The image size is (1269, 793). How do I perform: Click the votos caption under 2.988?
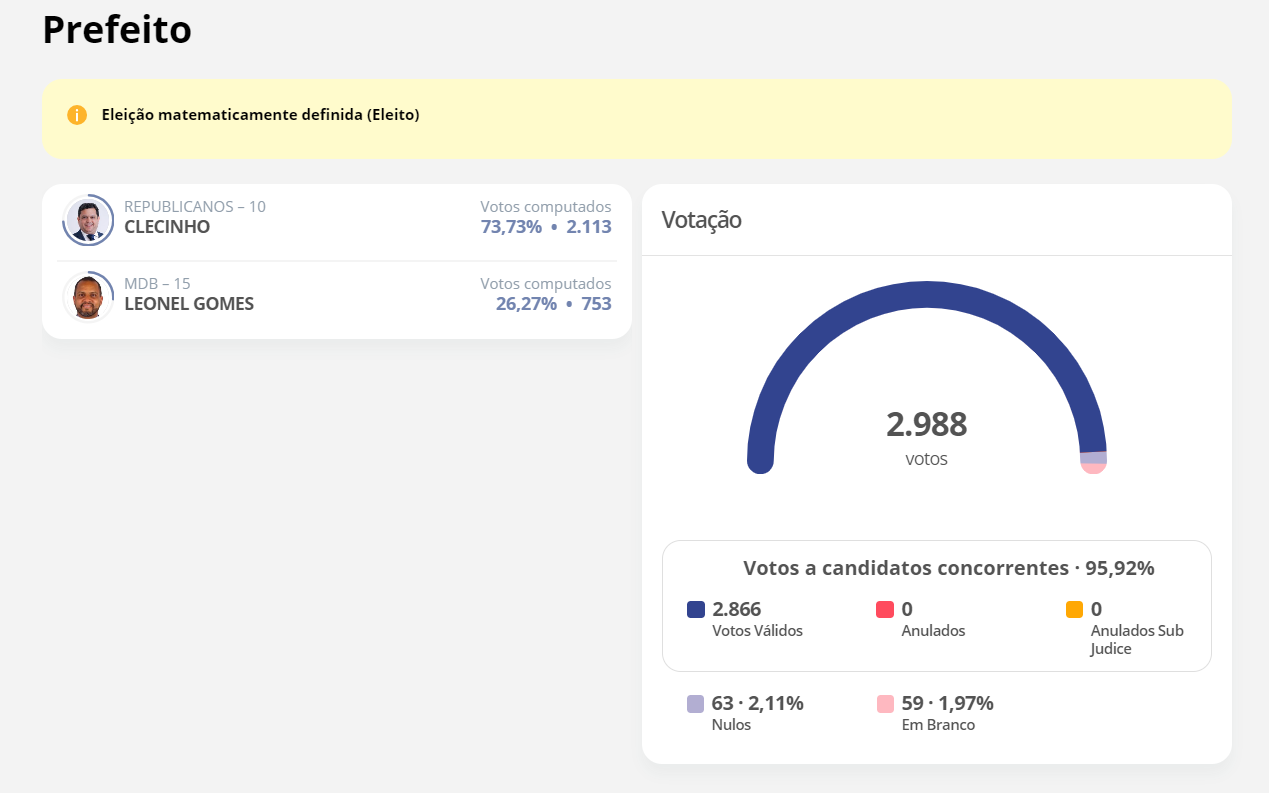point(927,459)
